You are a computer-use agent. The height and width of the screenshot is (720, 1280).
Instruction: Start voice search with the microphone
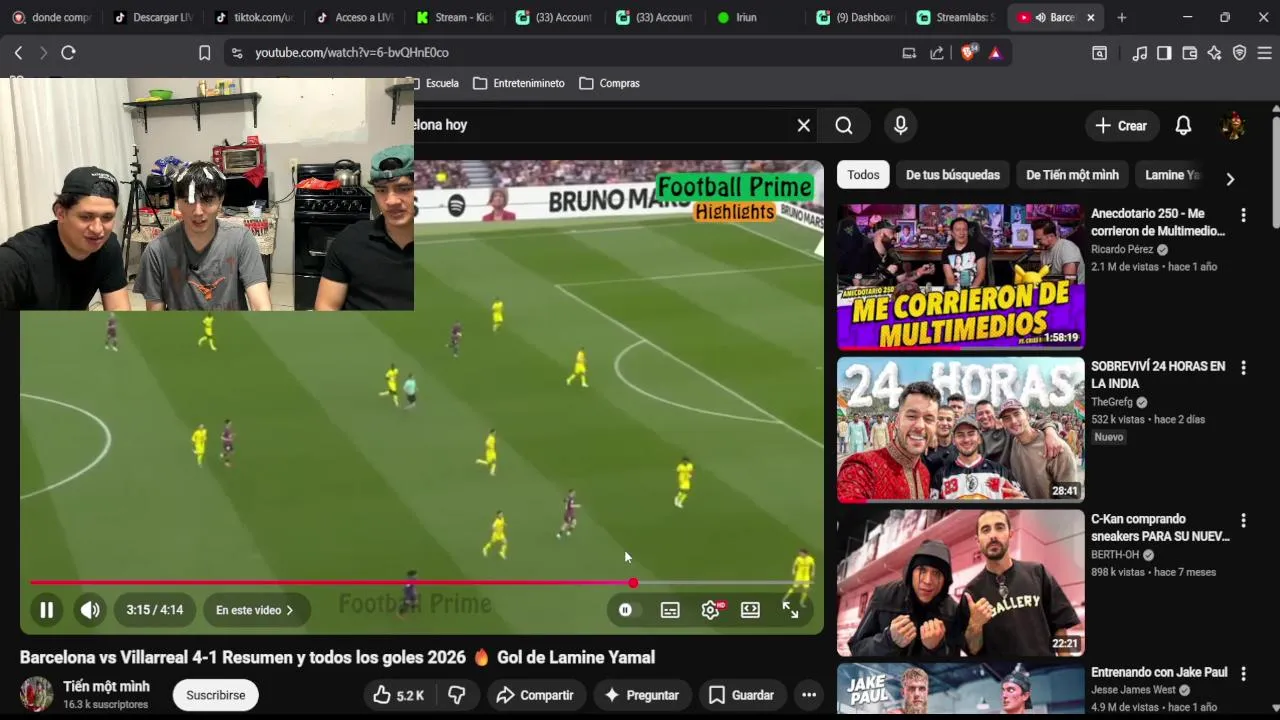tap(901, 125)
